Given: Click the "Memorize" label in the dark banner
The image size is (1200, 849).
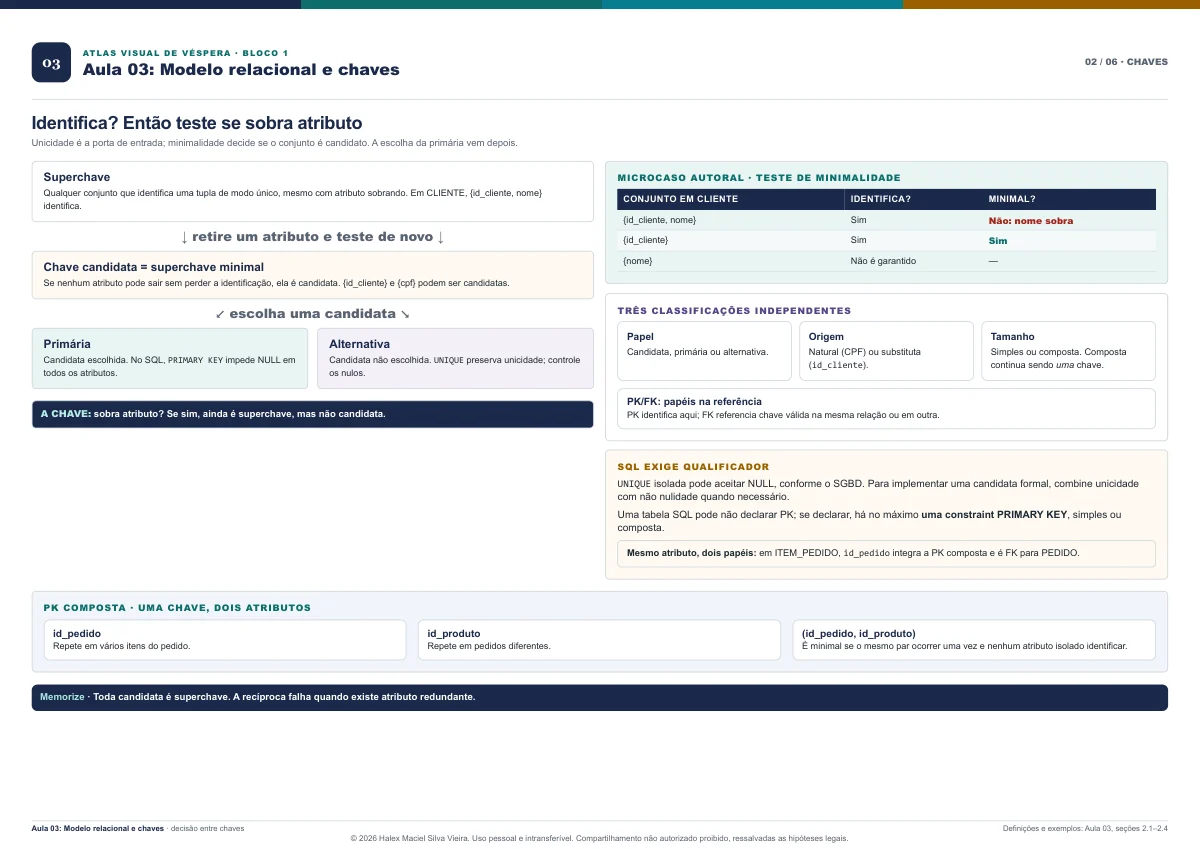Looking at the screenshot, I should coord(62,697).
